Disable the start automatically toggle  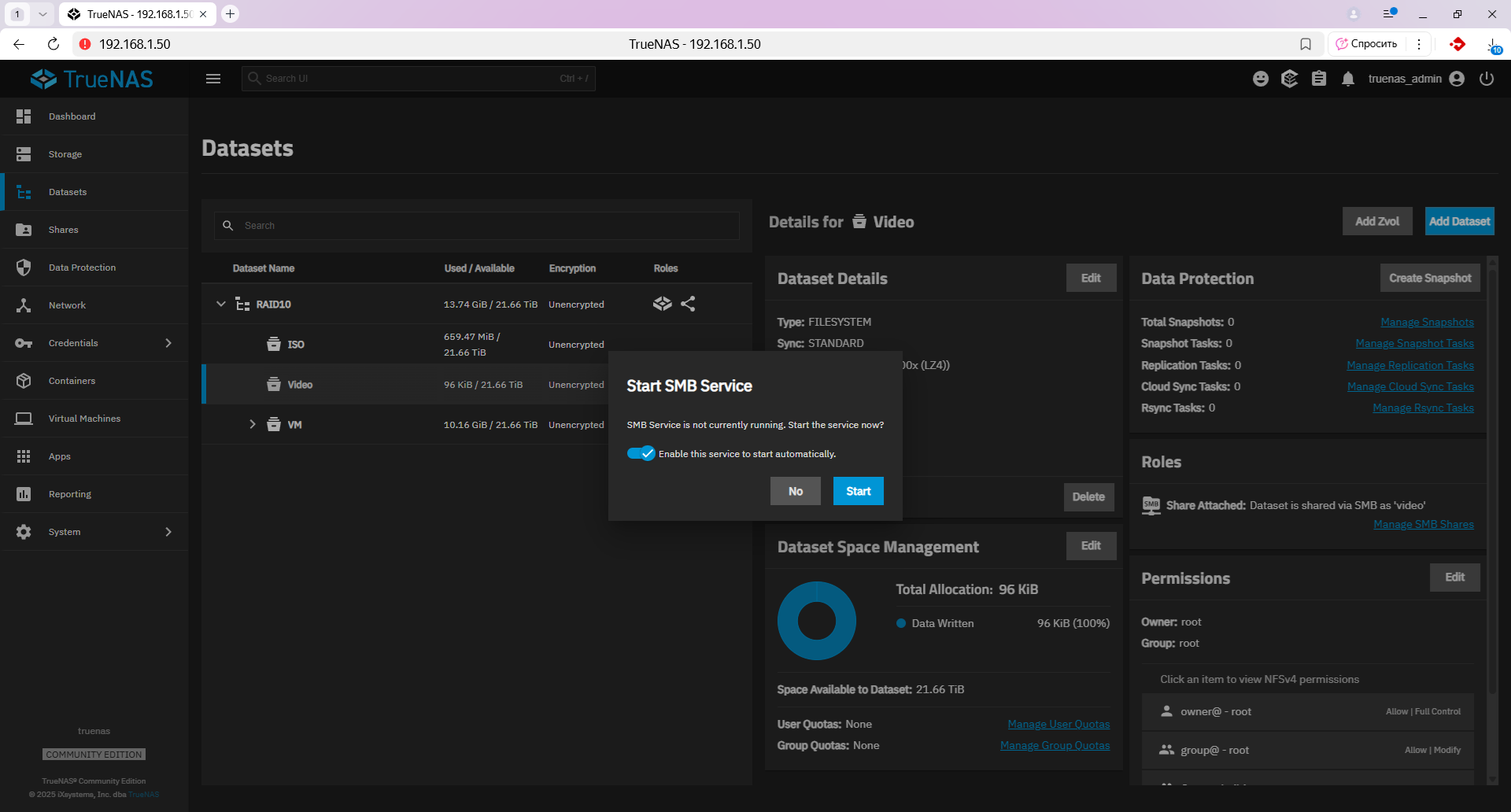tap(641, 453)
